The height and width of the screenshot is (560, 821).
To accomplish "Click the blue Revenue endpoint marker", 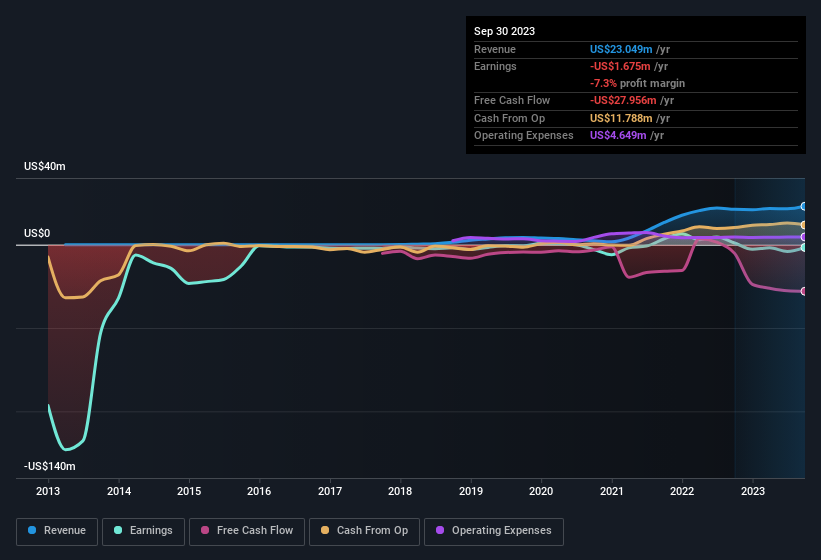I will point(803,207).
